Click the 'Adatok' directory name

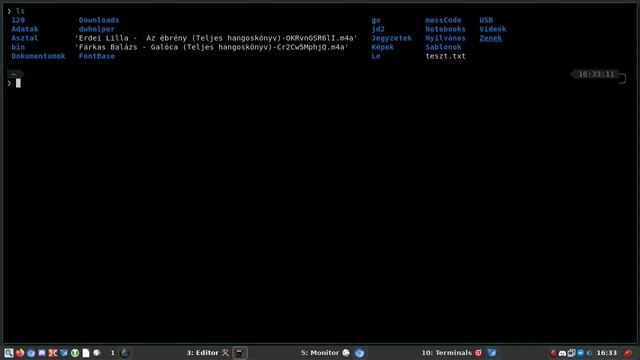[x=25, y=29]
